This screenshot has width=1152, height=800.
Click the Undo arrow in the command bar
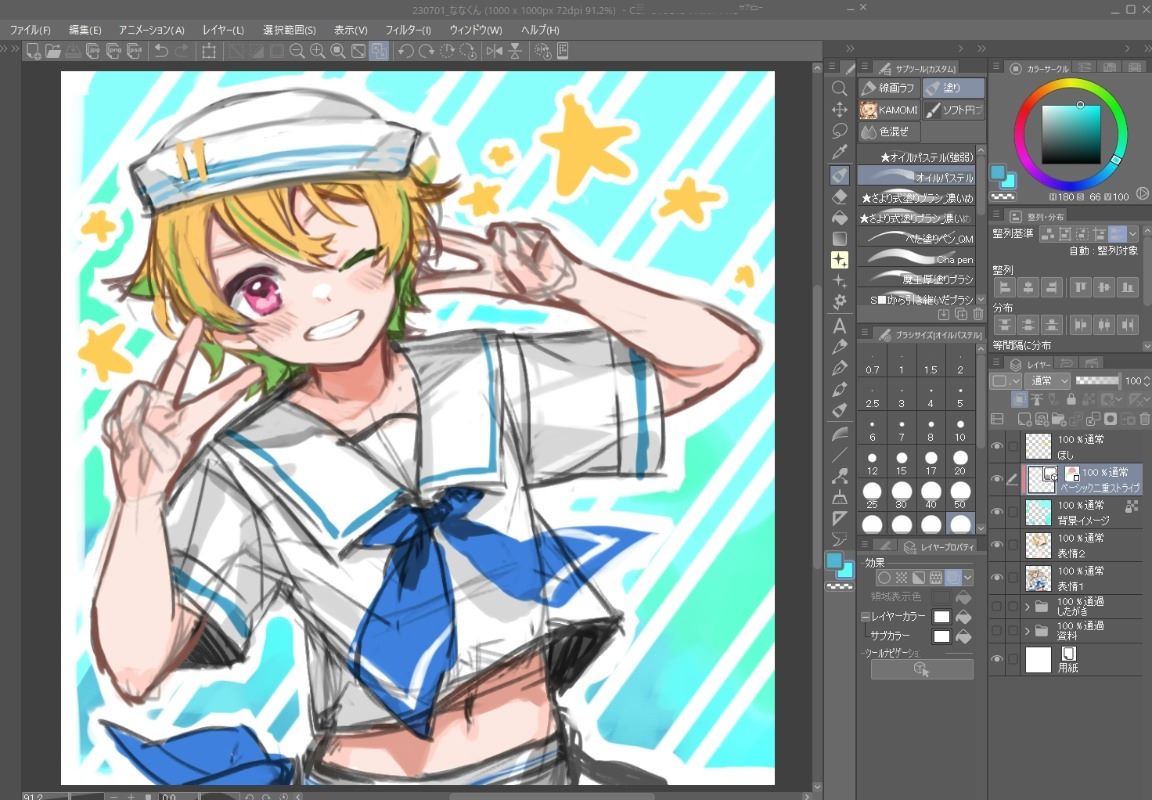161,51
